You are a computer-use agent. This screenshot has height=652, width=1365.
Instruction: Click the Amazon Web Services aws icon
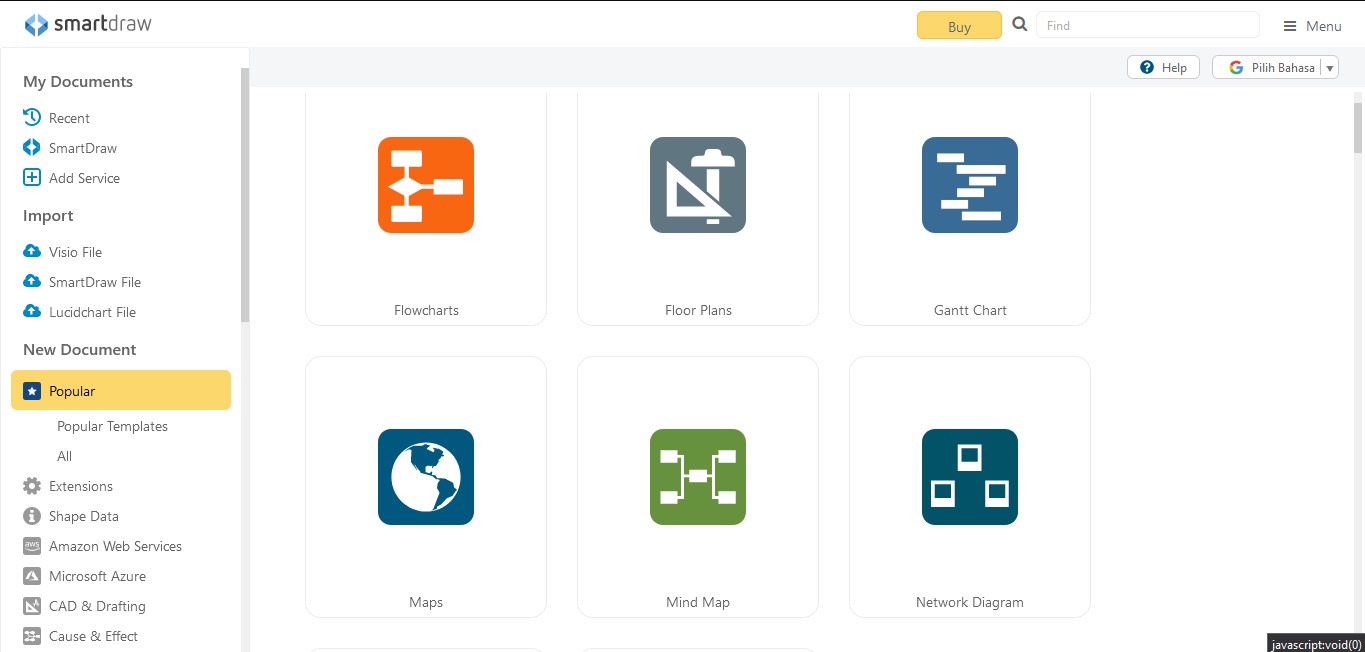pos(32,546)
